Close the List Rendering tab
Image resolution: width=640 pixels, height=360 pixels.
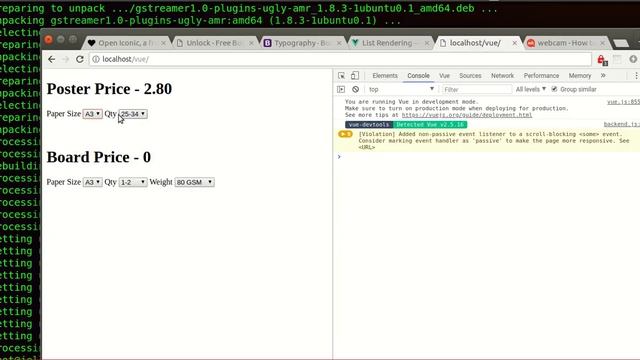tap(427, 43)
